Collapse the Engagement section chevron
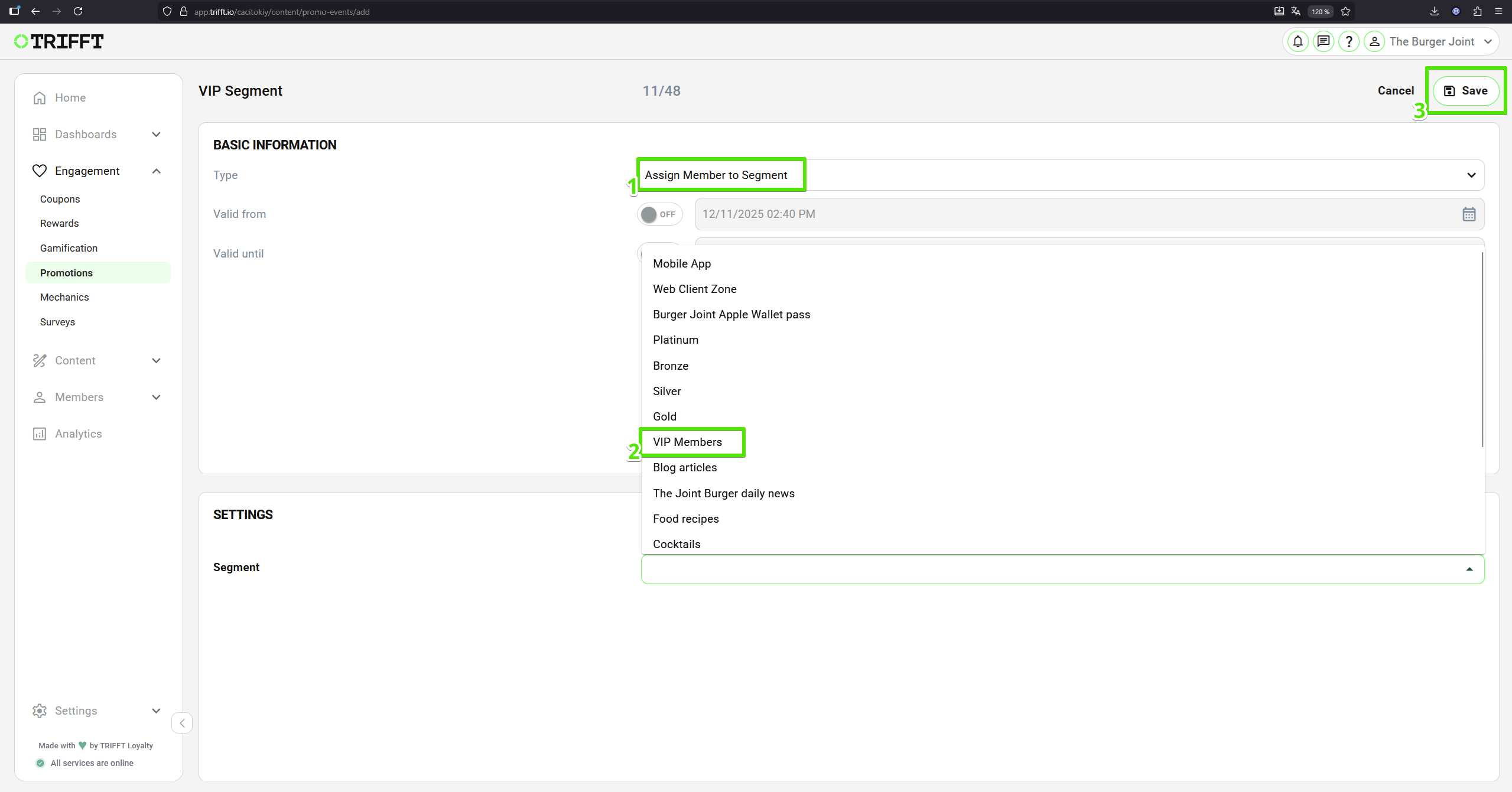1512x792 pixels. click(156, 171)
